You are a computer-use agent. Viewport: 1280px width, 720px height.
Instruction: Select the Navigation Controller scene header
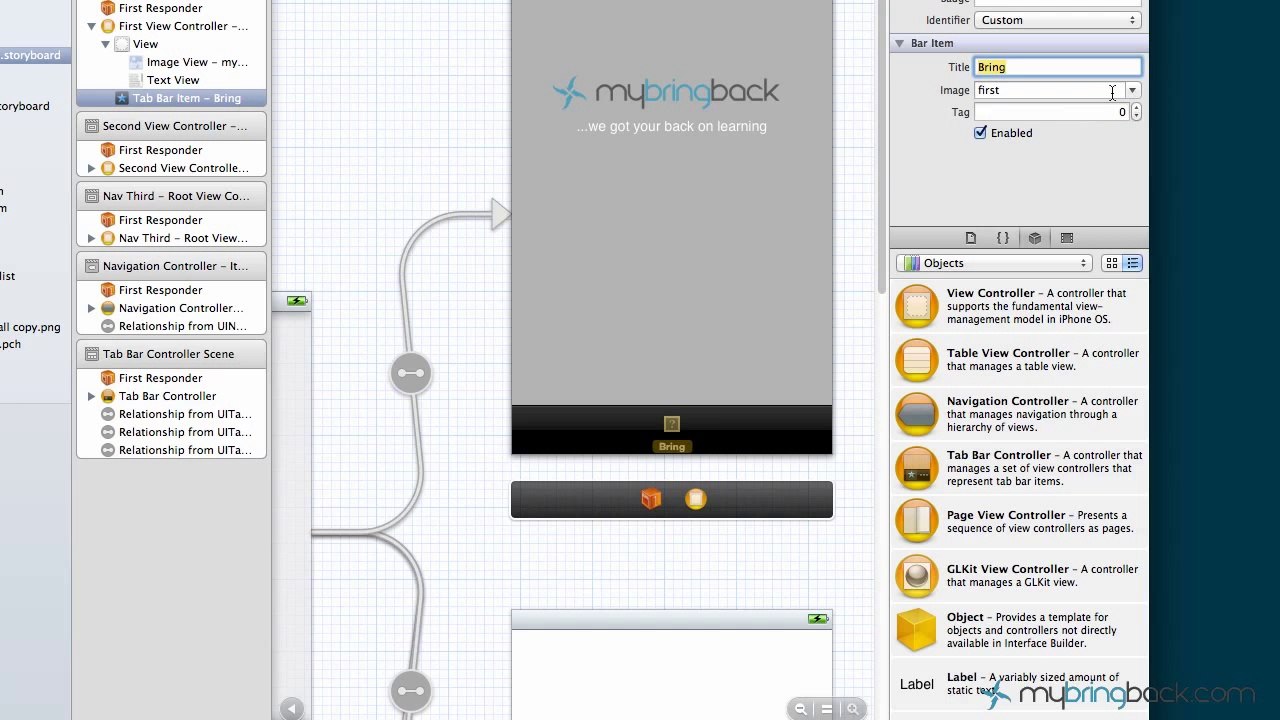coord(172,266)
